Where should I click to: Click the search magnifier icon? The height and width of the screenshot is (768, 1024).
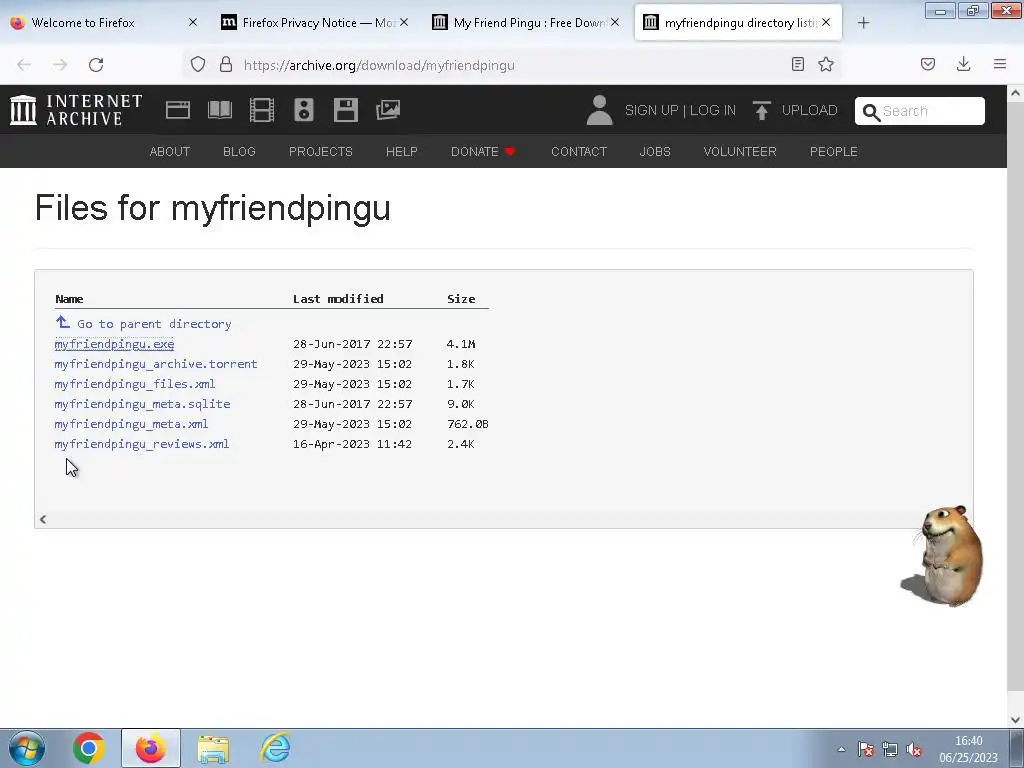[871, 112]
